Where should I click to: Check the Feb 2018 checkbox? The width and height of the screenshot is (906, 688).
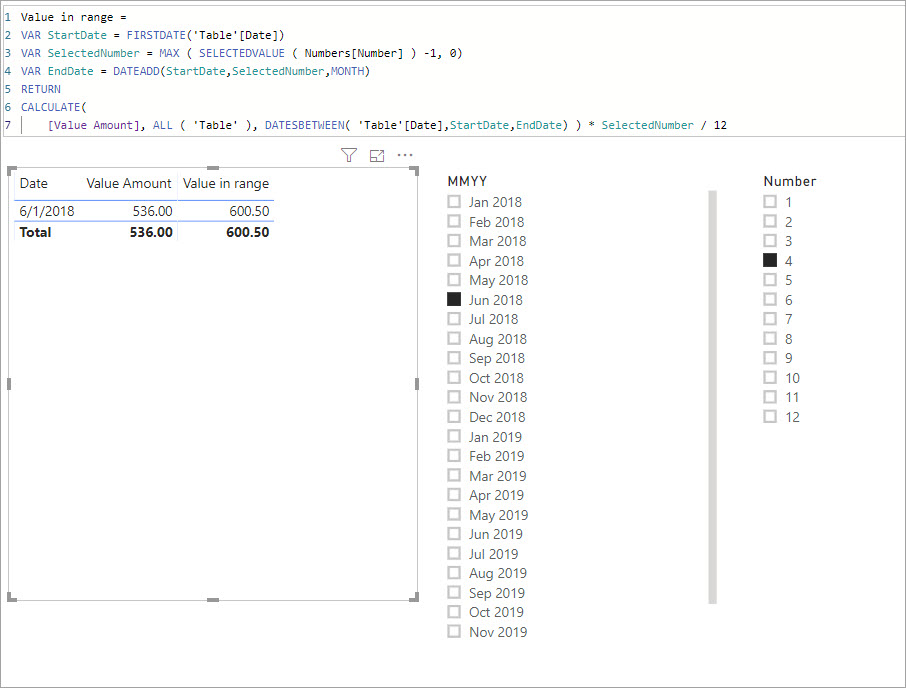(454, 221)
